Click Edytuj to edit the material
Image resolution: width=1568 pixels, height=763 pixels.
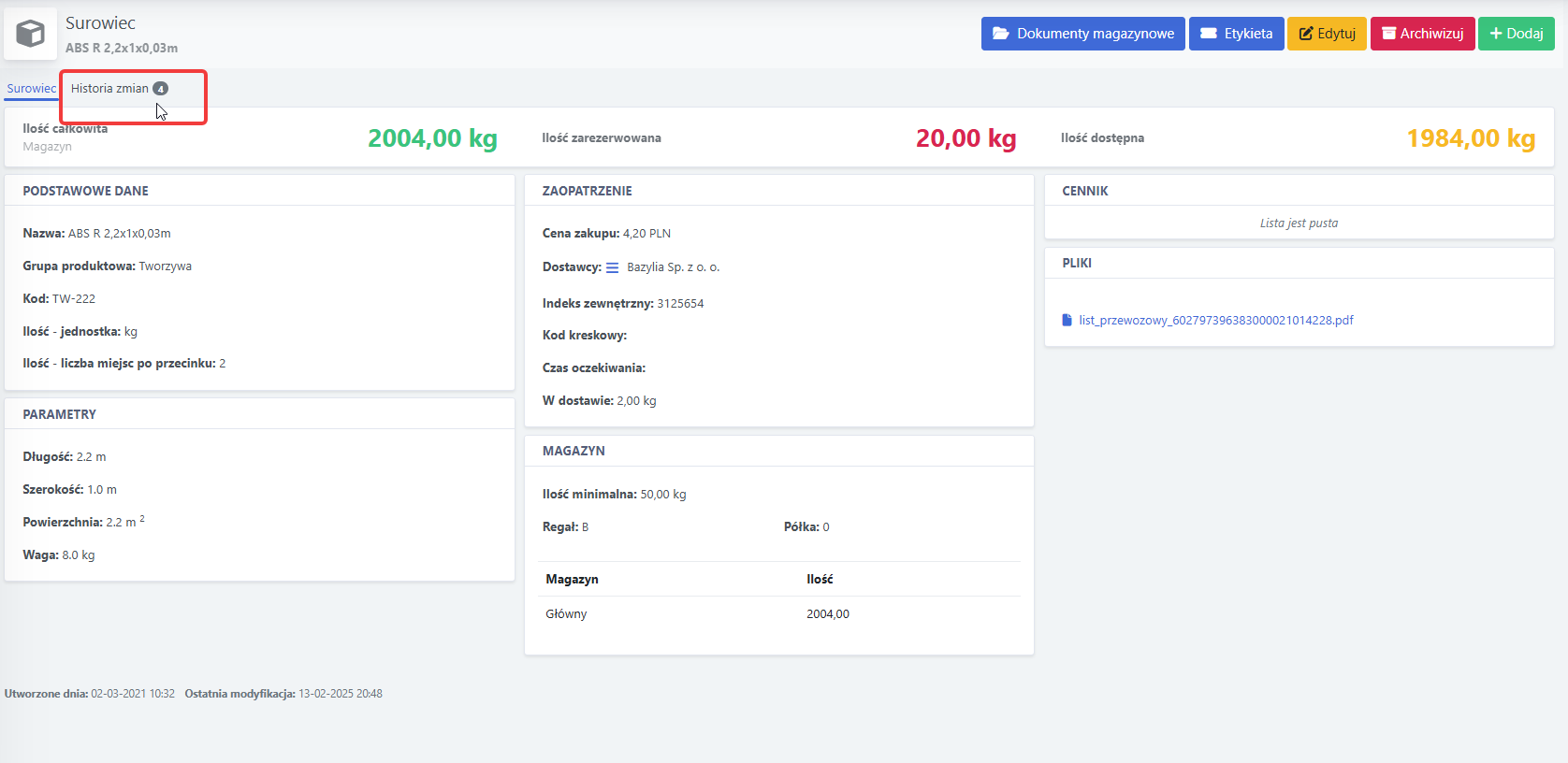point(1327,34)
